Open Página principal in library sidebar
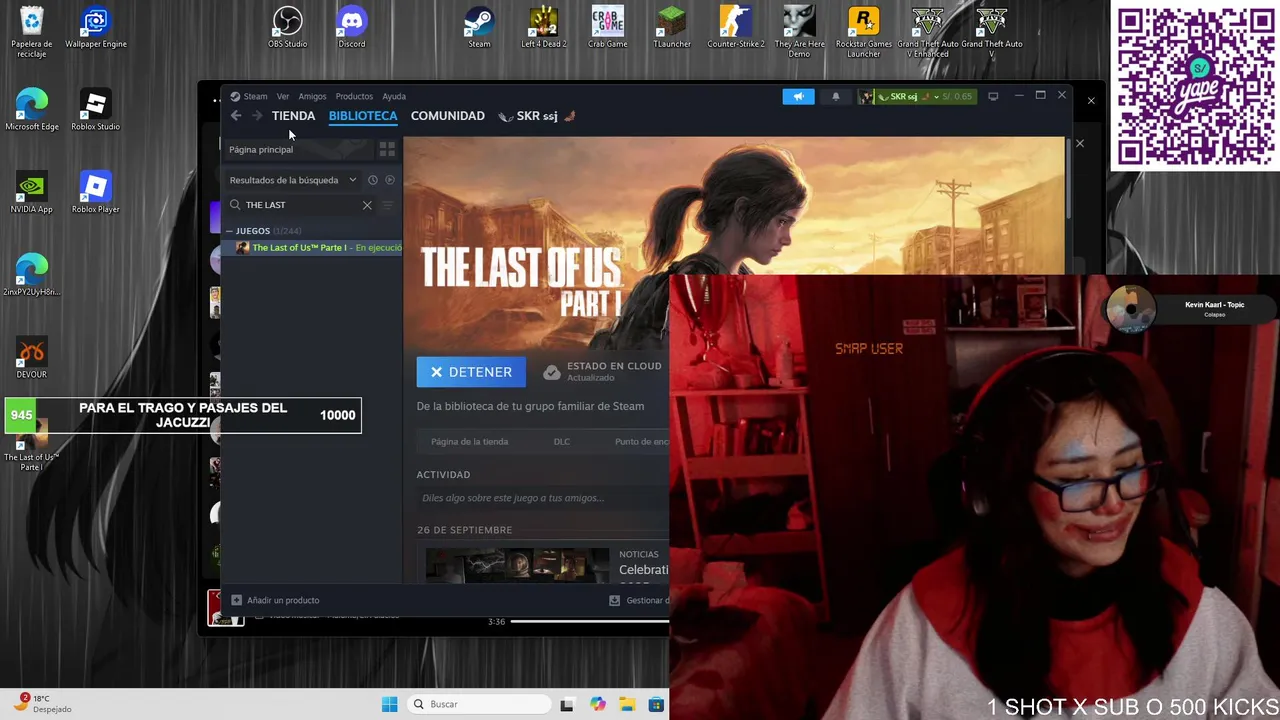Viewport: 1280px width, 720px height. coord(261,149)
